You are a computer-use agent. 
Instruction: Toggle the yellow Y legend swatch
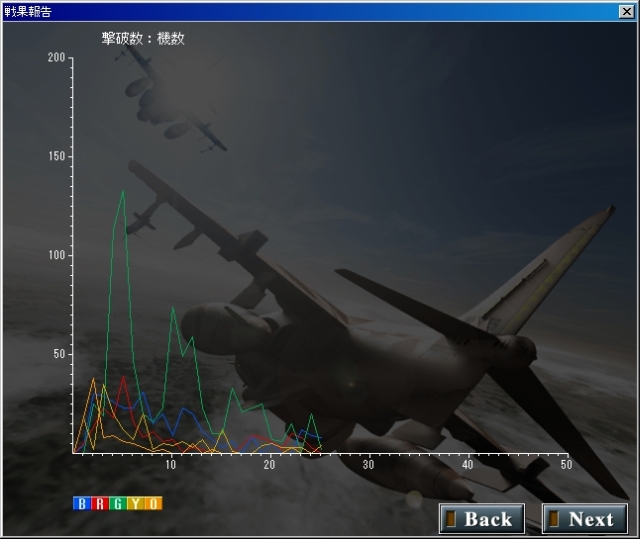pyautogui.click(x=136, y=504)
